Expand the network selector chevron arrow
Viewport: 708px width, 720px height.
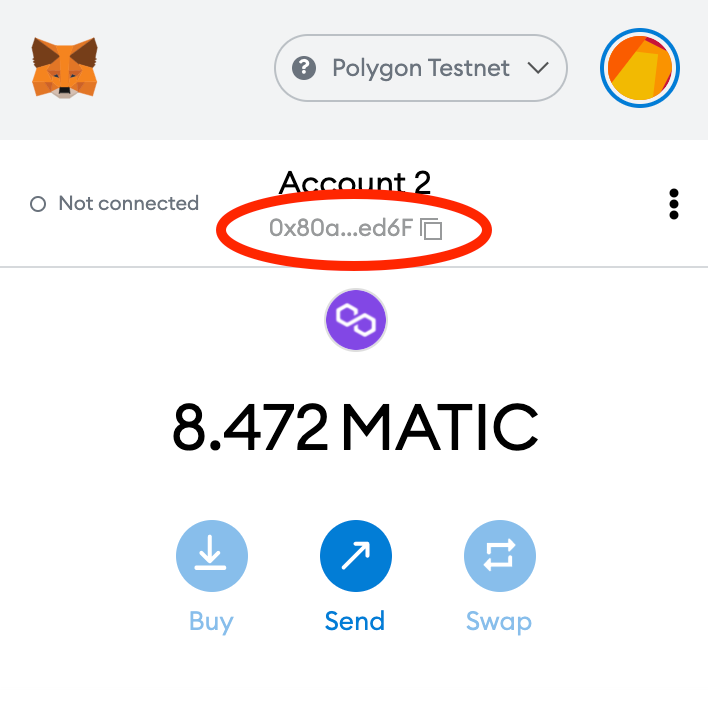pos(538,68)
